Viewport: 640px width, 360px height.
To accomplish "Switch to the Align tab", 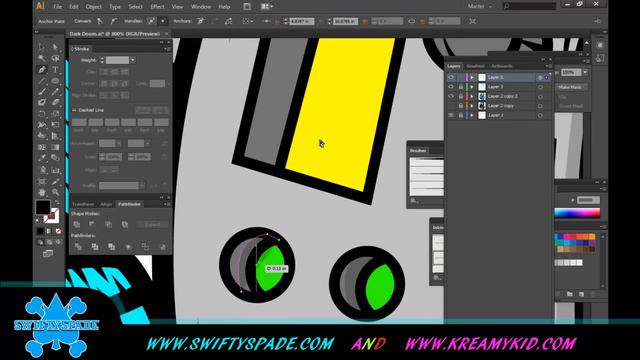I will 106,204.
